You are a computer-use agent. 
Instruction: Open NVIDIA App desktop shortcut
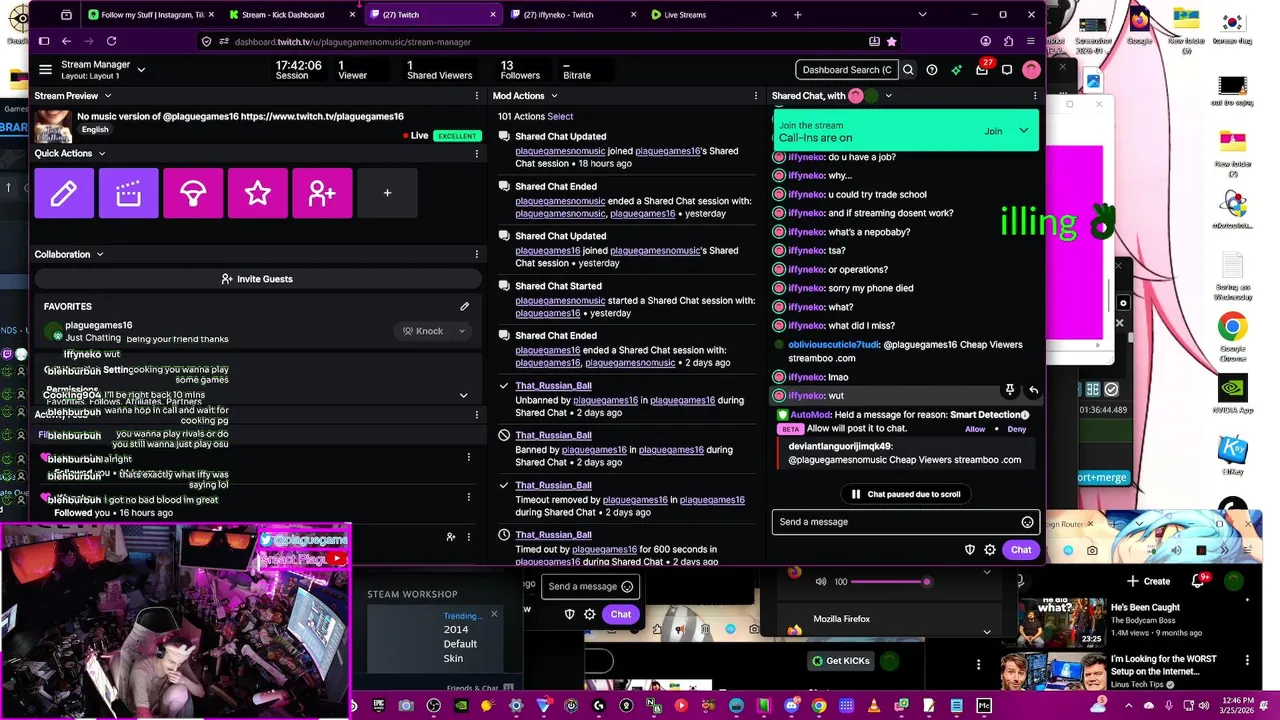(1232, 394)
